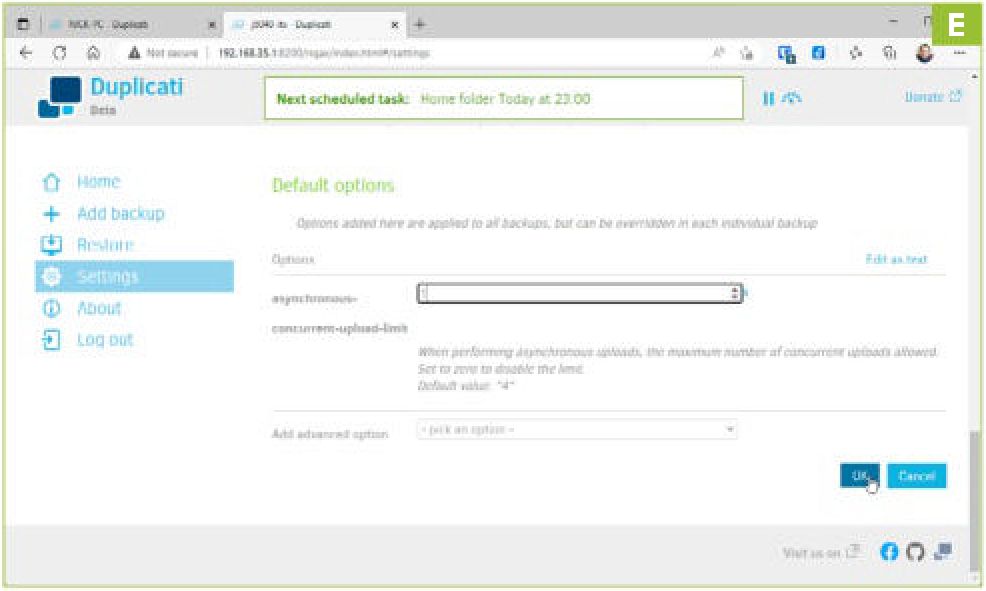Viewport: 986px width, 591px height.
Task: Open the tab actions menu icon
Action: point(23,25)
